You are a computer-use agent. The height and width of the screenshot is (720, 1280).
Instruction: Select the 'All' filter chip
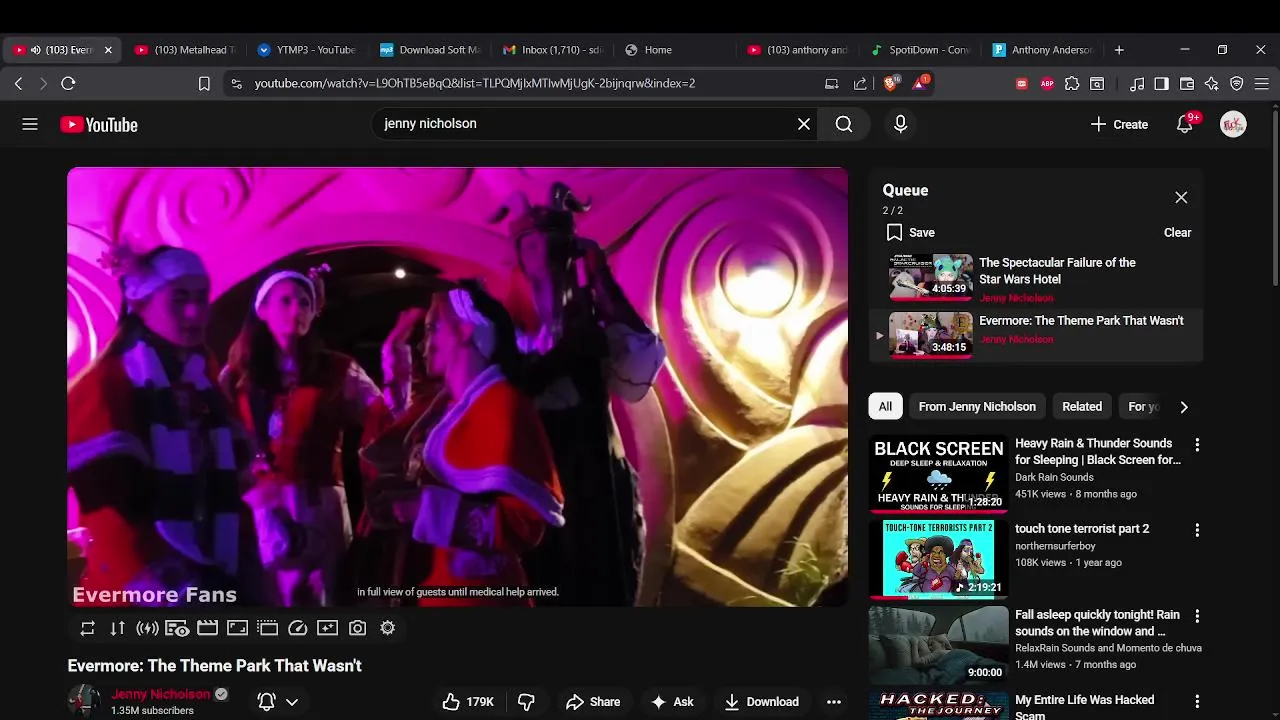(885, 406)
